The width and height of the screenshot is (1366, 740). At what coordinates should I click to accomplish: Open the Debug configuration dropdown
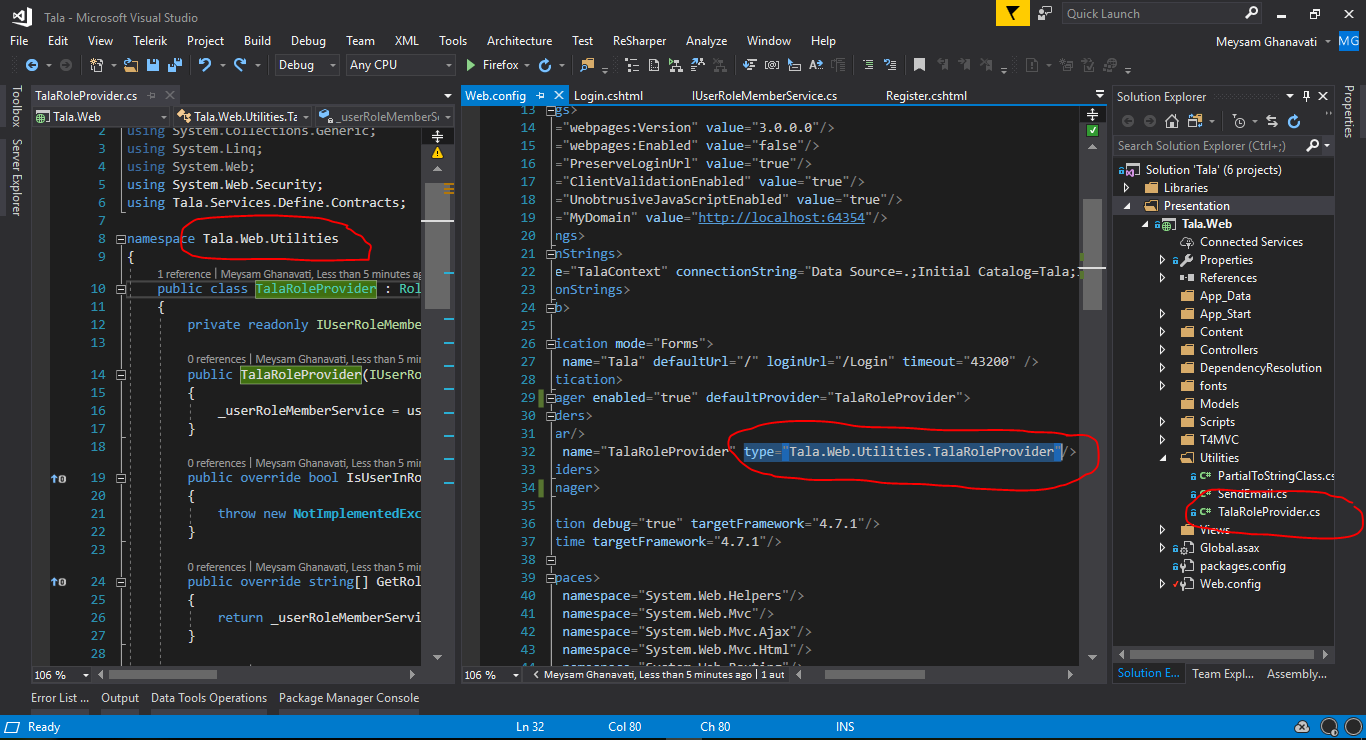(x=307, y=65)
